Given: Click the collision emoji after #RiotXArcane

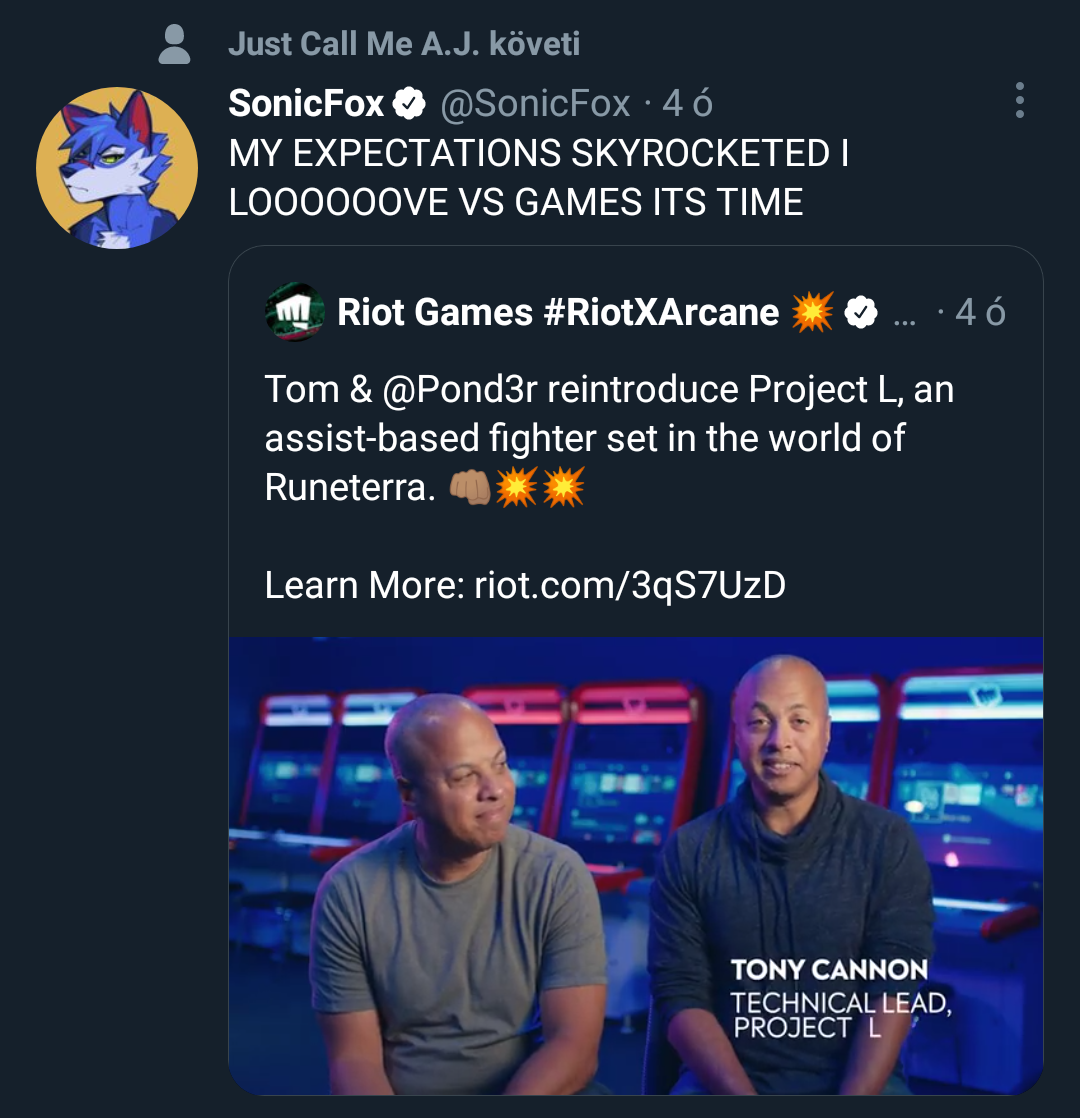Looking at the screenshot, I should click(812, 312).
